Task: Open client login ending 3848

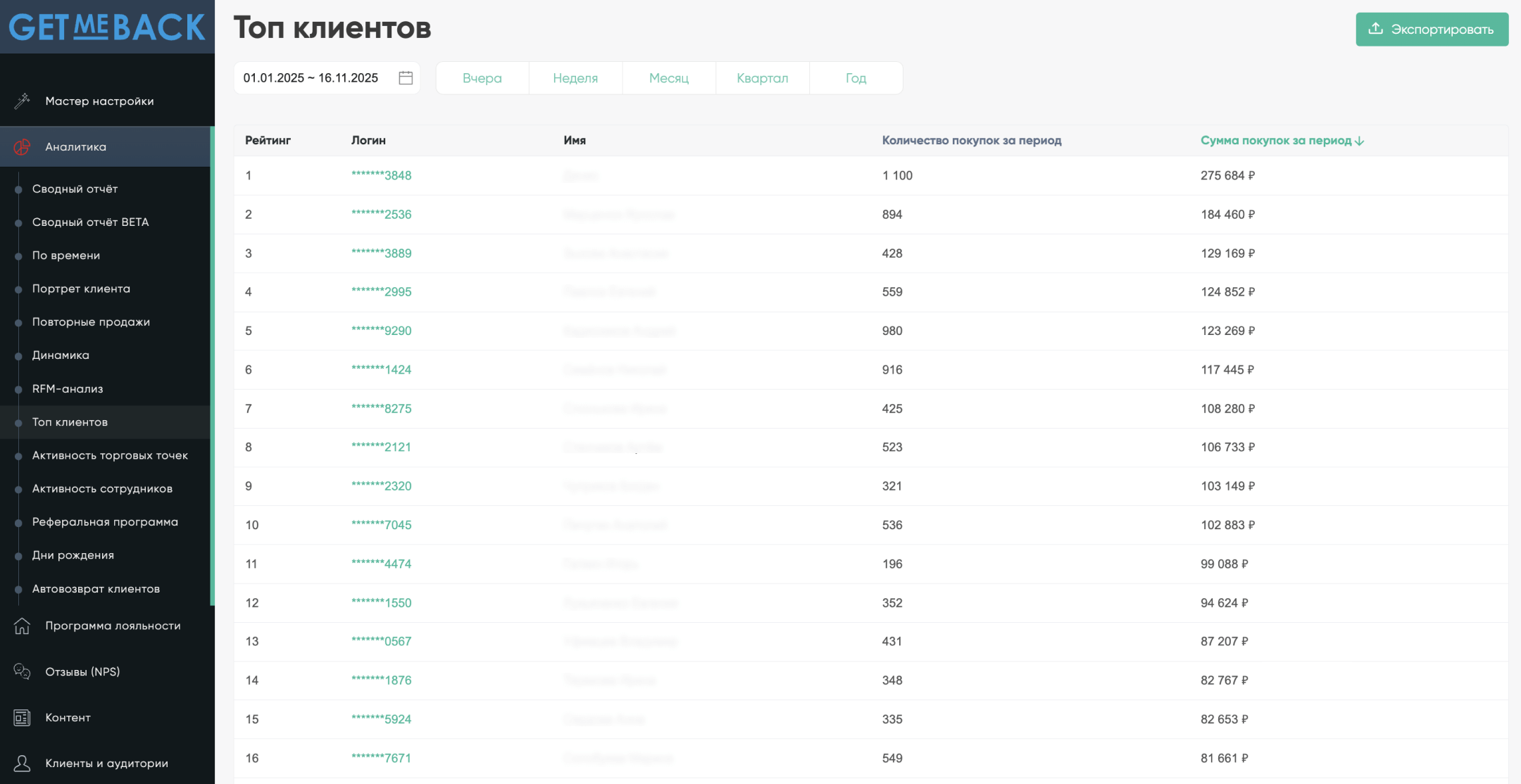Action: coord(381,175)
